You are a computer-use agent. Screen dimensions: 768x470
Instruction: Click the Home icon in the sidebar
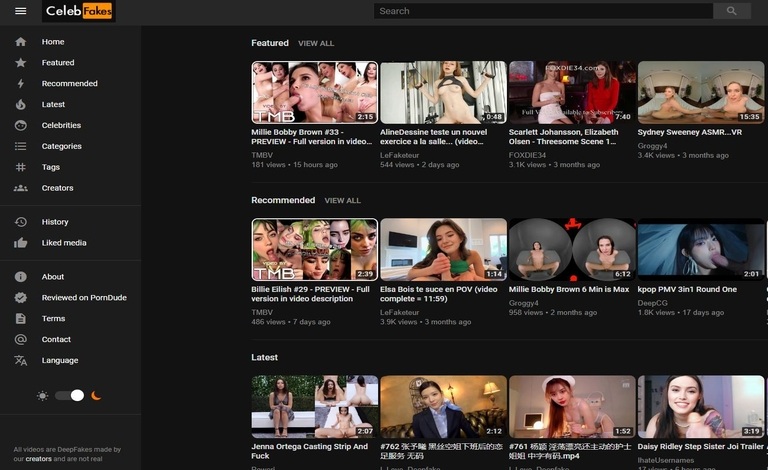click(x=20, y=42)
